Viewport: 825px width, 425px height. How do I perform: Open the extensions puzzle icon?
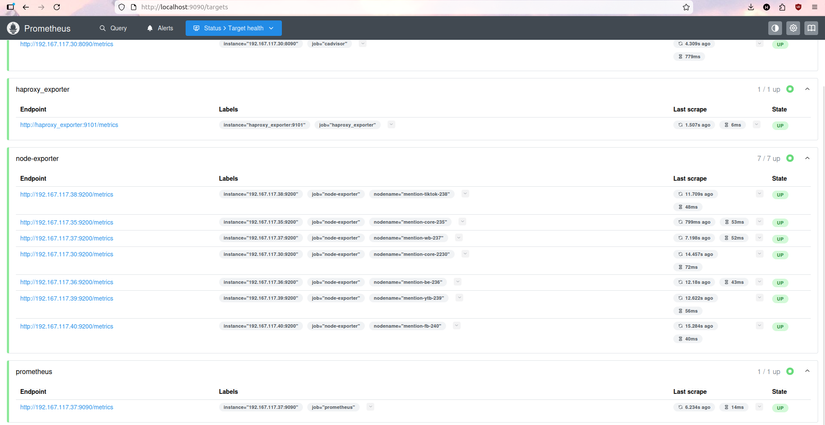pyautogui.click(x=782, y=7)
